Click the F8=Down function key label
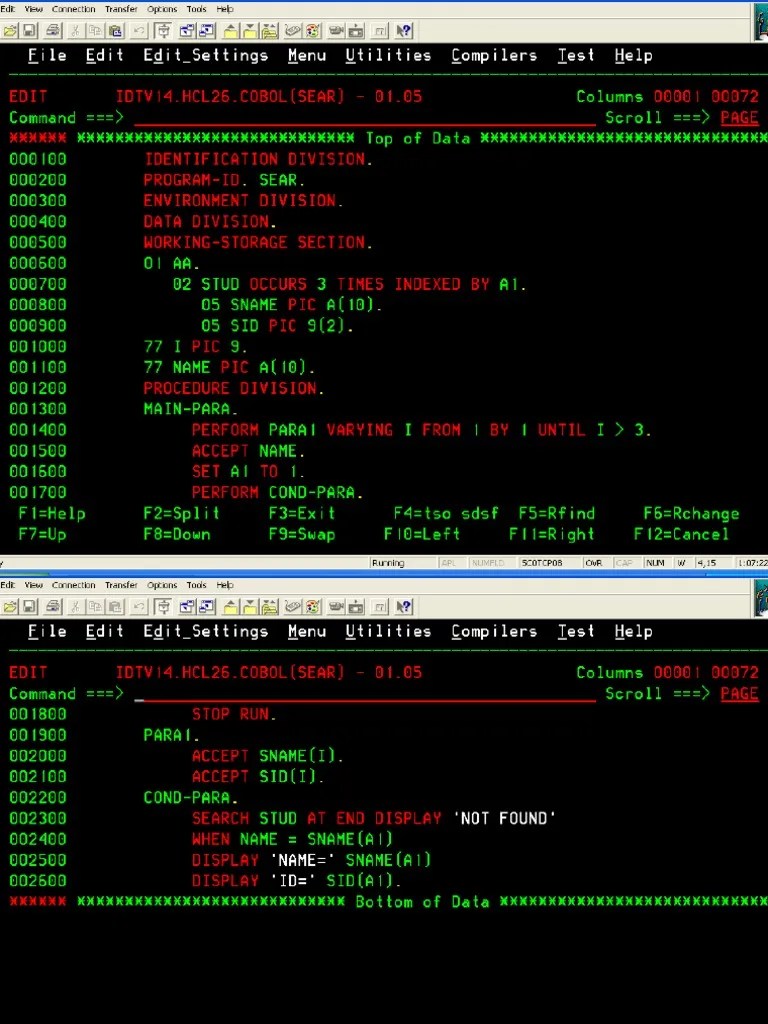 (x=177, y=534)
